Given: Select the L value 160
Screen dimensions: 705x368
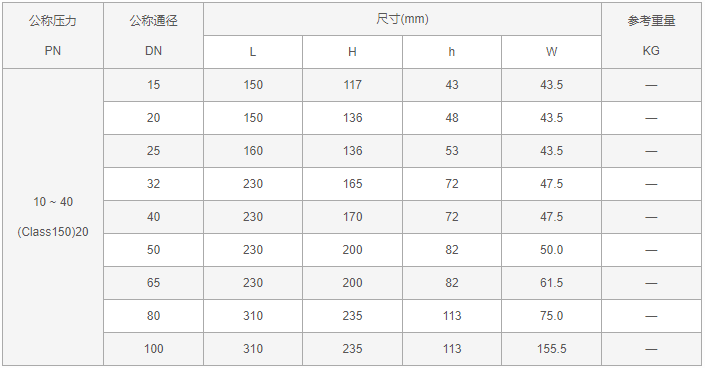Looking at the screenshot, I should pyautogui.click(x=253, y=151).
